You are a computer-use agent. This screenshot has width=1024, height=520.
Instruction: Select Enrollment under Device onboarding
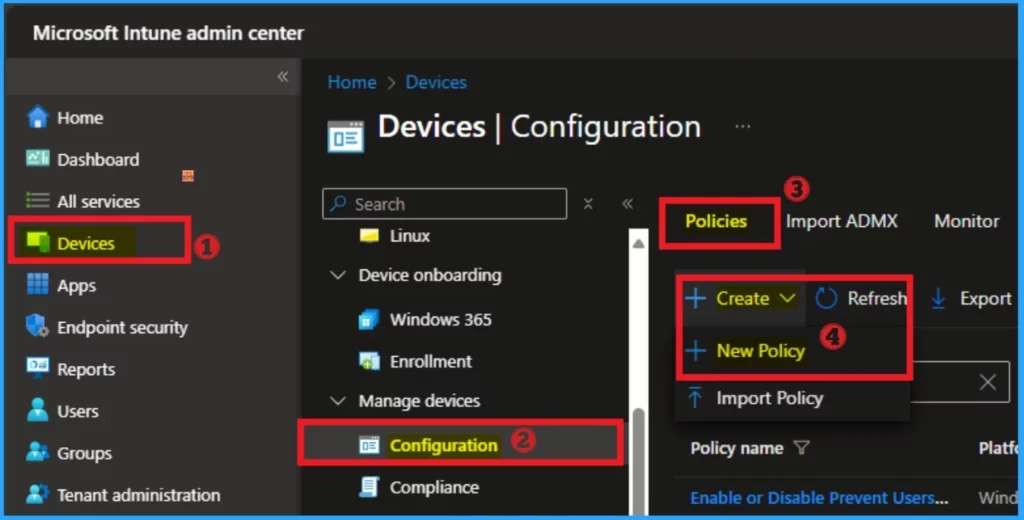pos(431,361)
